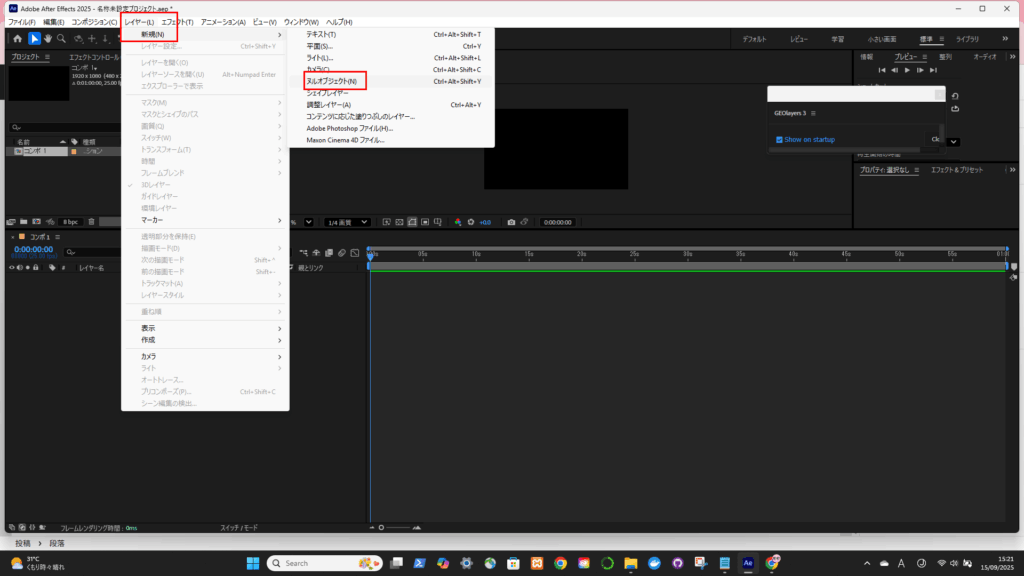Image resolution: width=1024 pixels, height=576 pixels.
Task: Open the 1/4 画質 resolution dropdown
Action: point(347,221)
